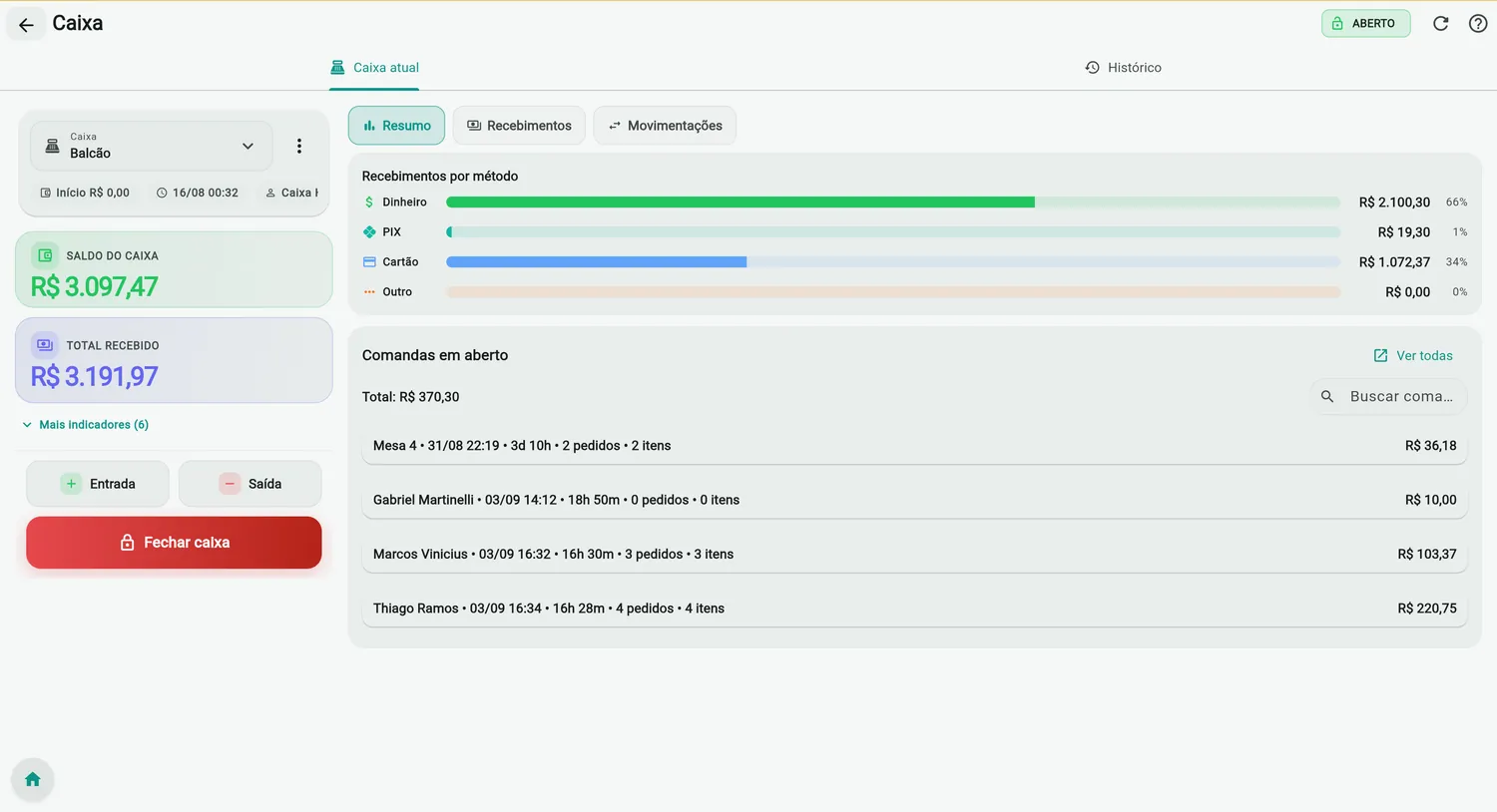Open the help question mark icon
This screenshot has width=1497, height=812.
[1478, 24]
